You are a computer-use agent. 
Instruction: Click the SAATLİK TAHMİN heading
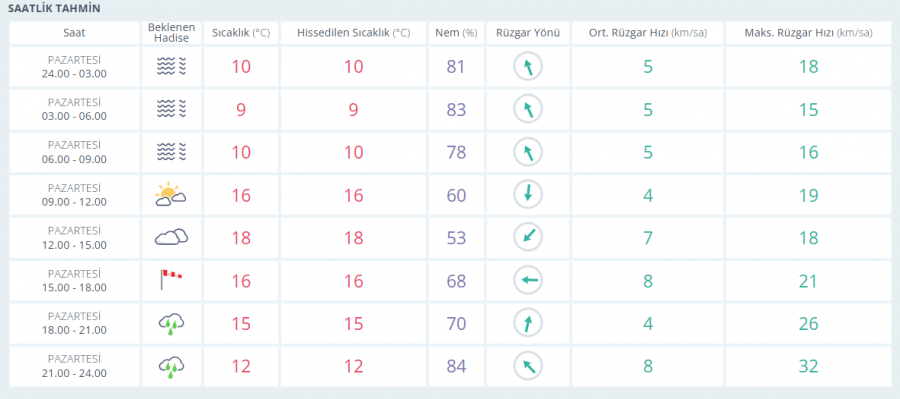[54, 9]
